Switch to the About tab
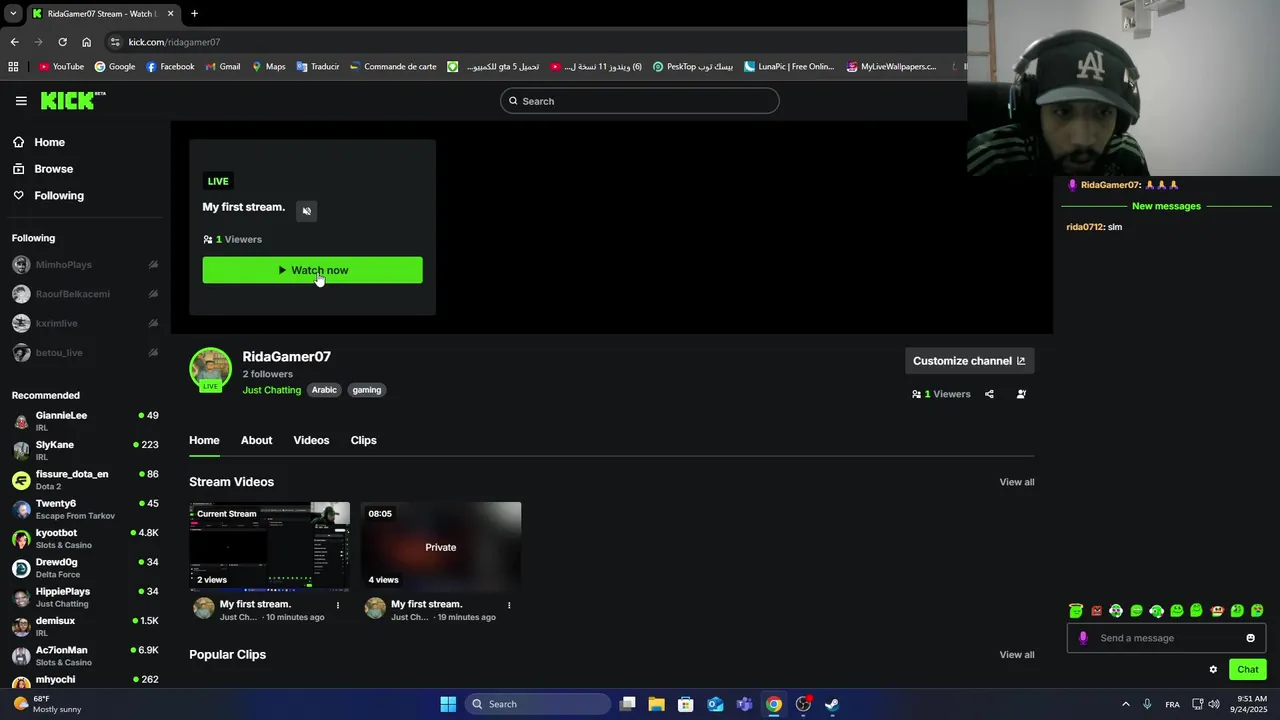The image size is (1280, 720). [256, 440]
